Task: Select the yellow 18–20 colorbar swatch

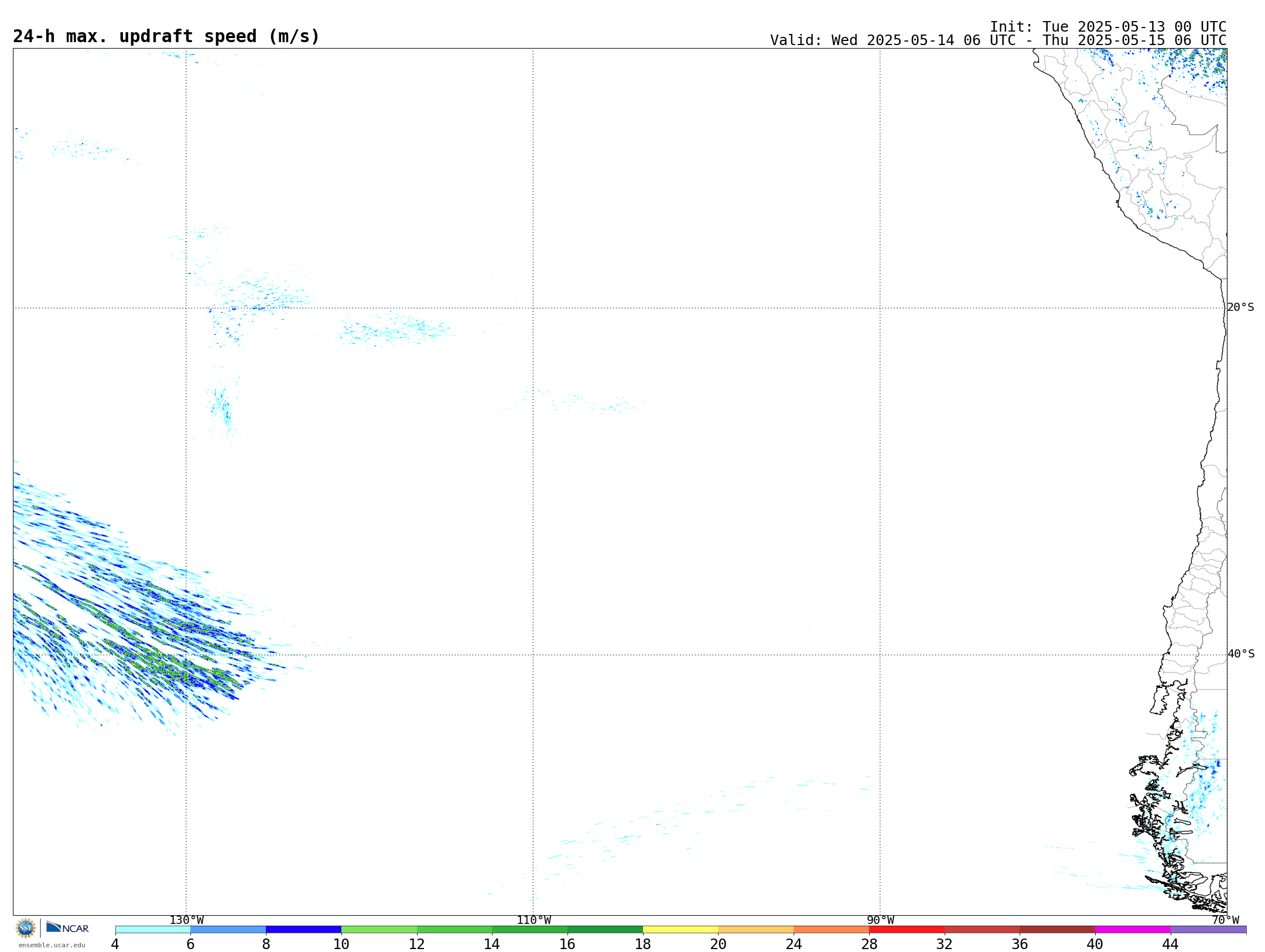Action: (x=681, y=930)
